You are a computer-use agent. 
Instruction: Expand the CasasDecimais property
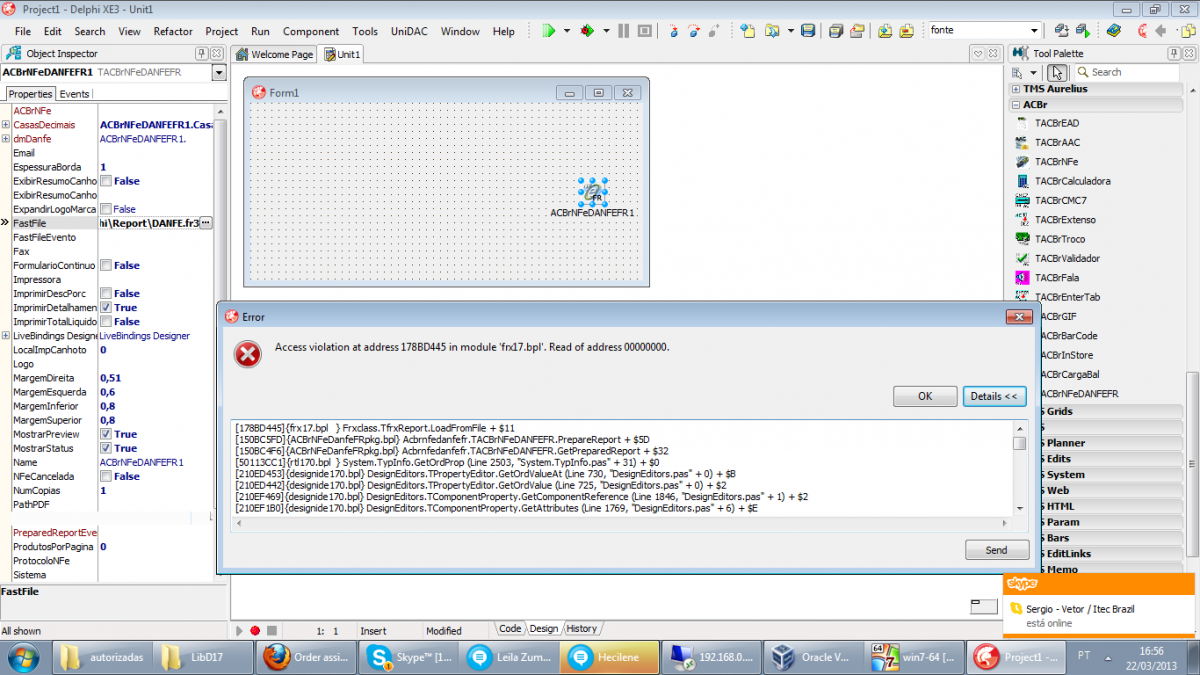click(x=6, y=125)
